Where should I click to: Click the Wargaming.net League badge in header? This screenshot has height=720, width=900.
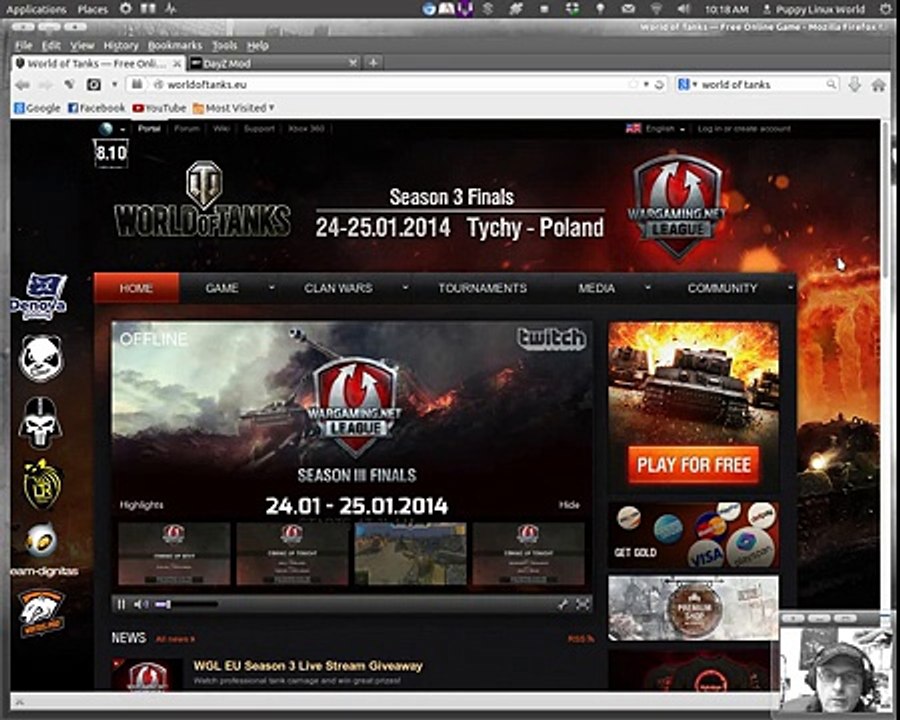coord(677,206)
